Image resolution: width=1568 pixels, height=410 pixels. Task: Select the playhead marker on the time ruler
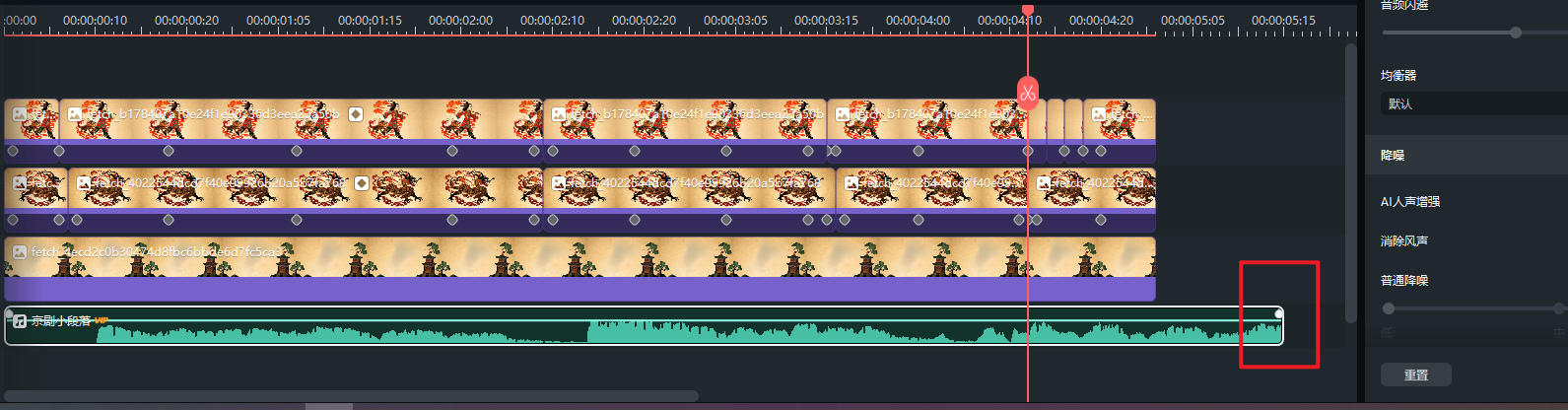tap(1028, 10)
